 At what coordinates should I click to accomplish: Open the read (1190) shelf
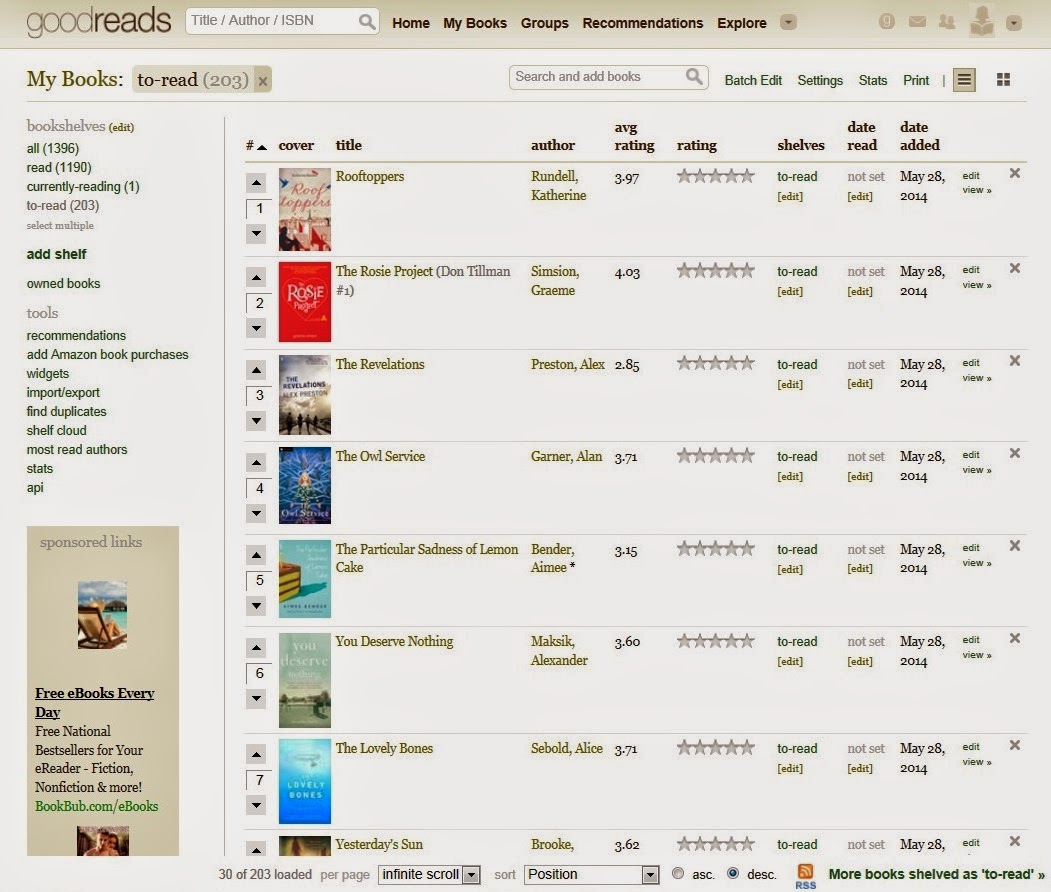coord(59,168)
